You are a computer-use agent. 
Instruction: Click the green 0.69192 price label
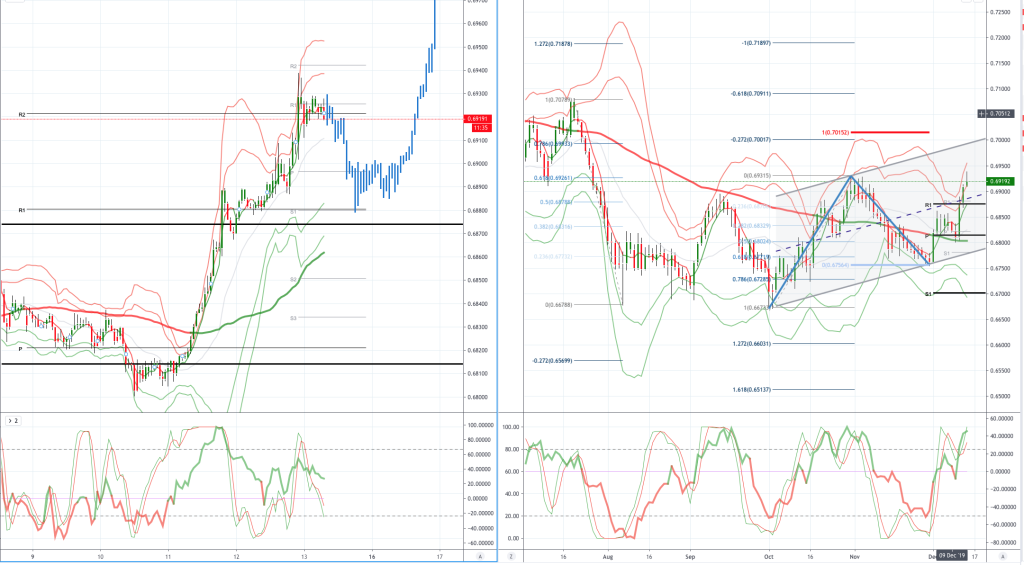tap(1000, 182)
